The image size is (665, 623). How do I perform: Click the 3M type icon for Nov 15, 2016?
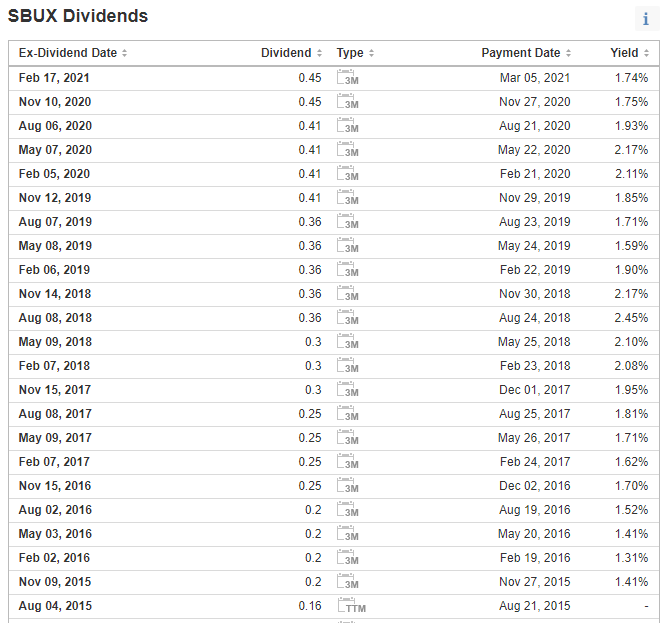click(348, 486)
